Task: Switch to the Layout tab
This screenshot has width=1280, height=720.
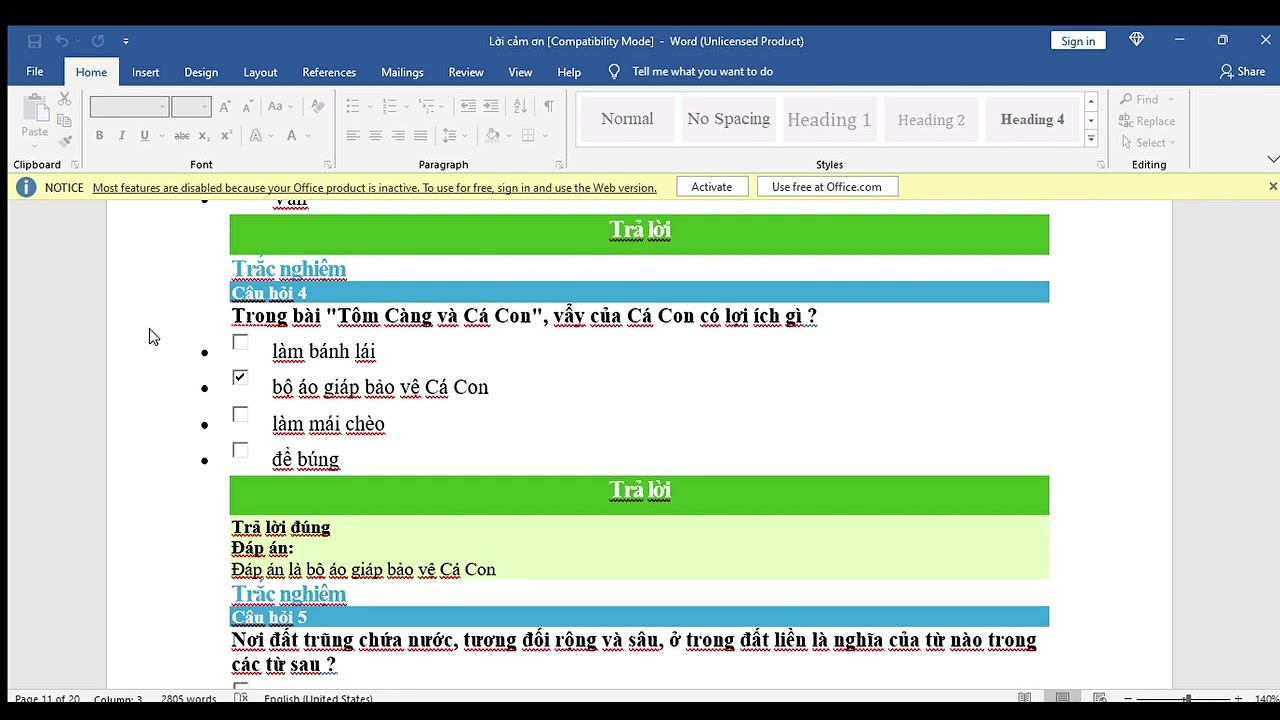Action: [260, 72]
